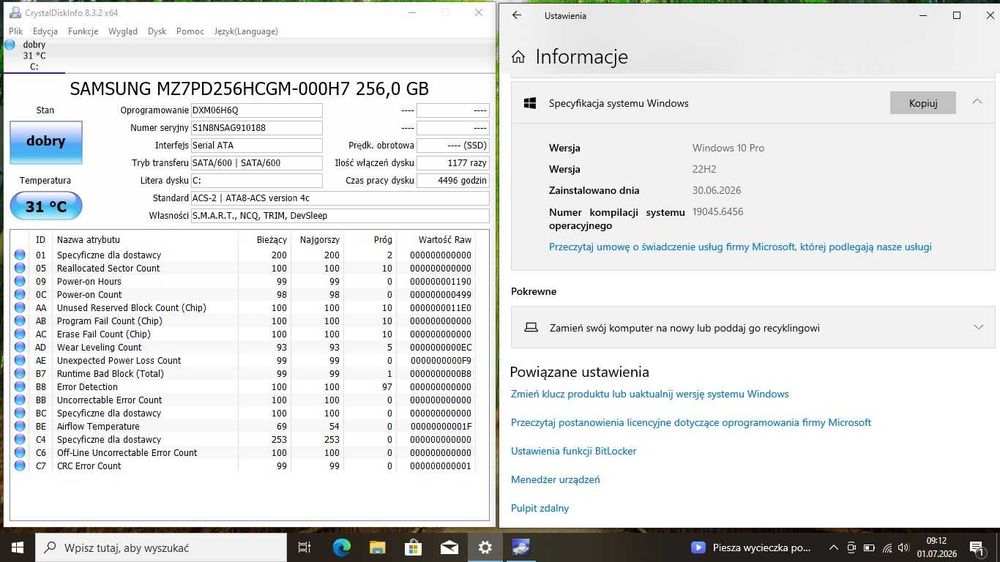The height and width of the screenshot is (562, 1000).
Task: Click the 'Wartość Raw' column header
Action: pos(445,240)
